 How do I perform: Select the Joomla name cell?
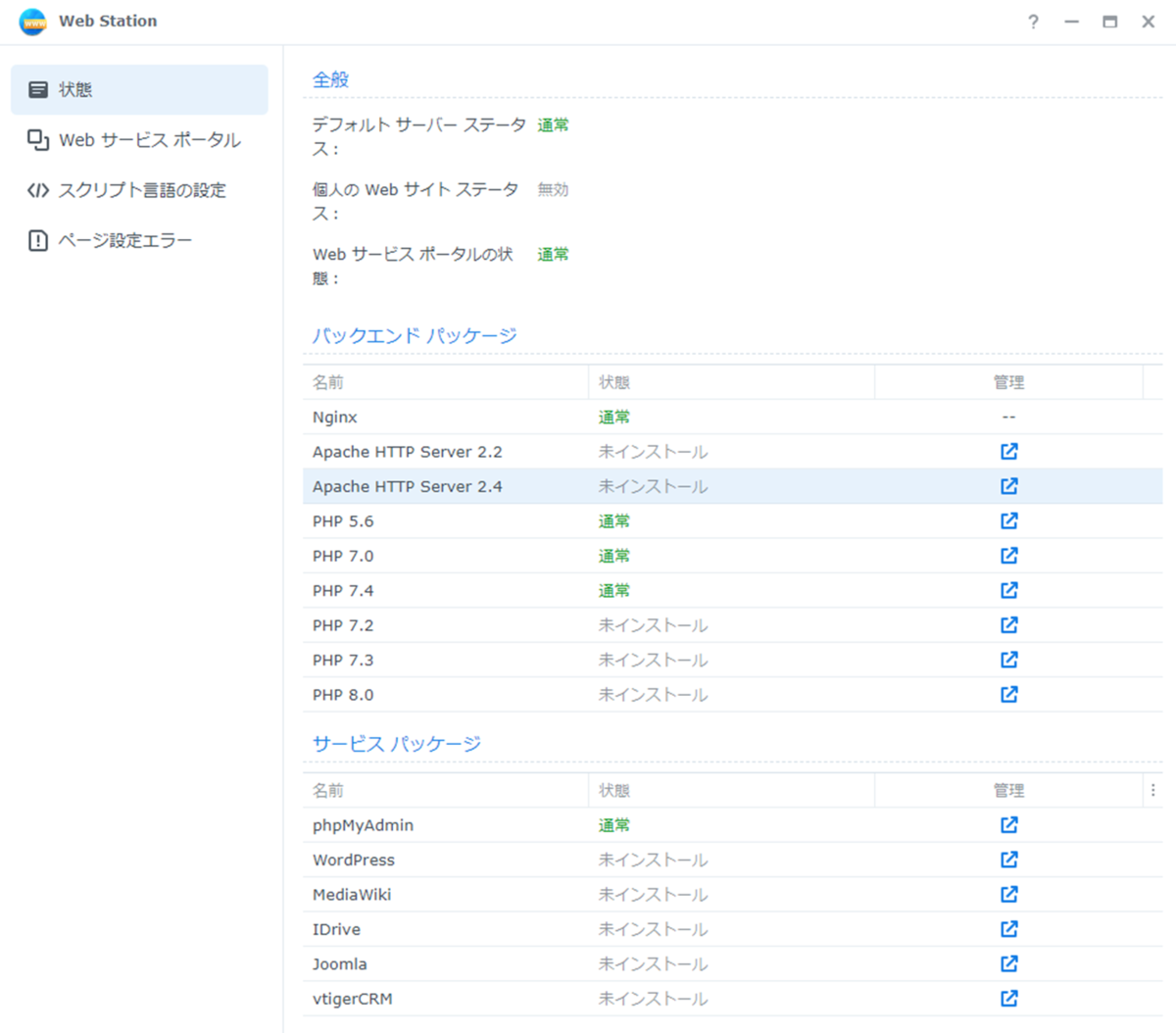340,964
